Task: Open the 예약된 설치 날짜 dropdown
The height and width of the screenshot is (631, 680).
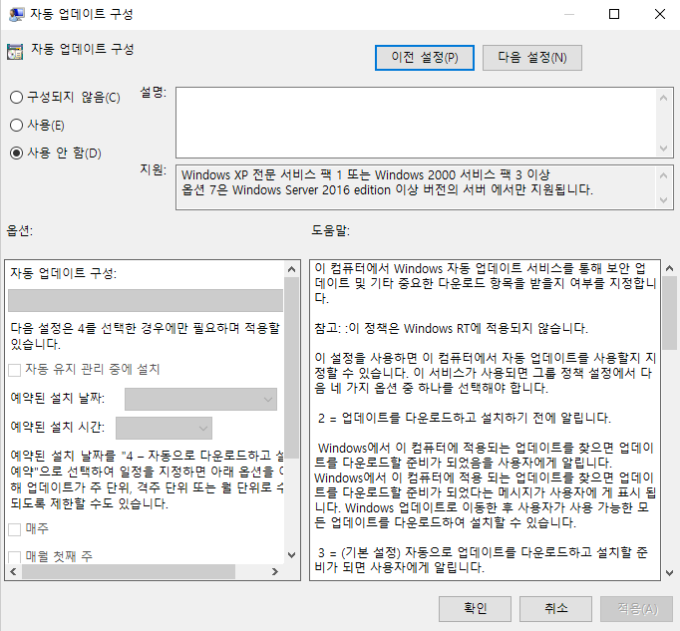Action: 201,399
